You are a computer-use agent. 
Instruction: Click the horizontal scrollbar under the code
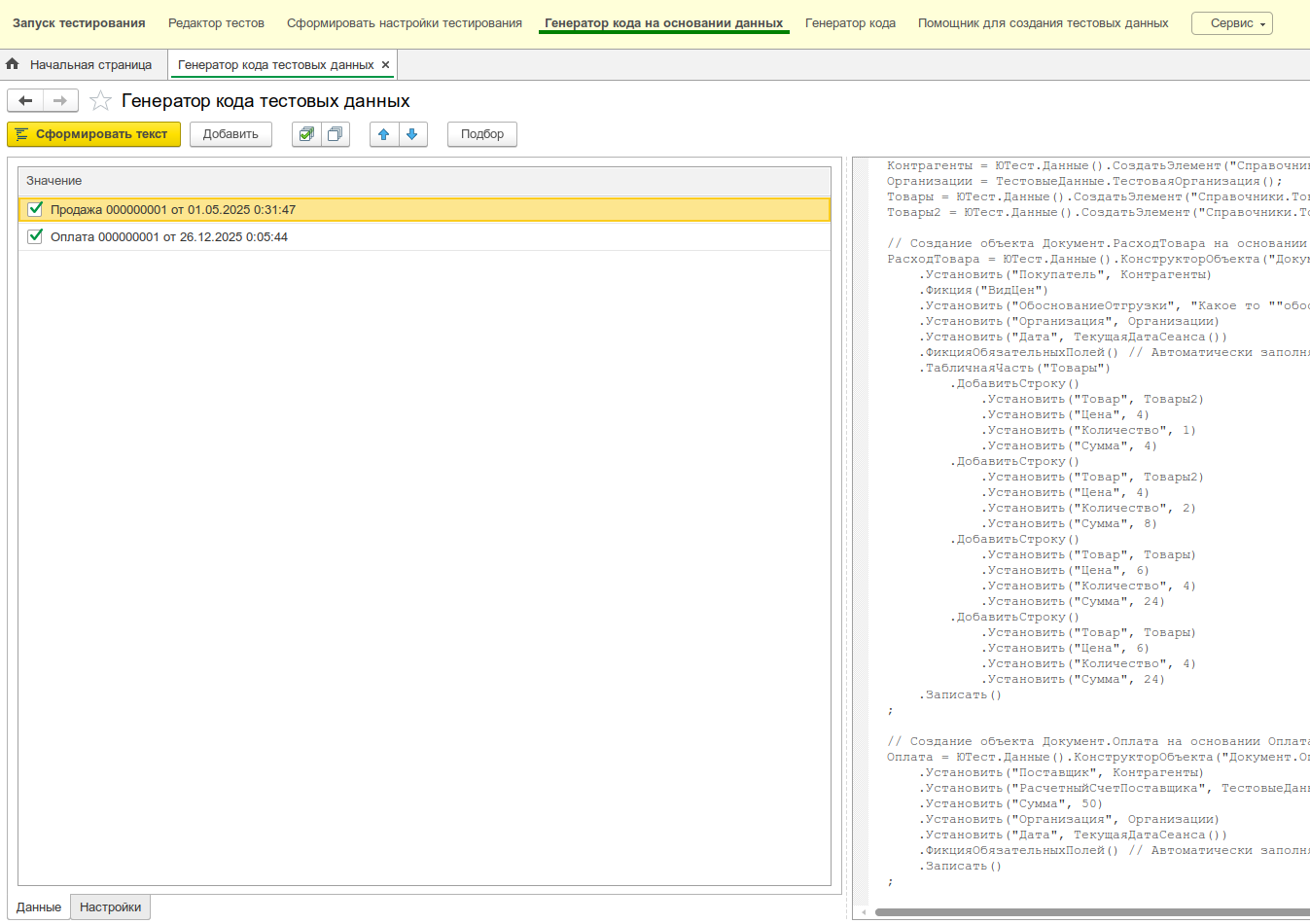1089,912
